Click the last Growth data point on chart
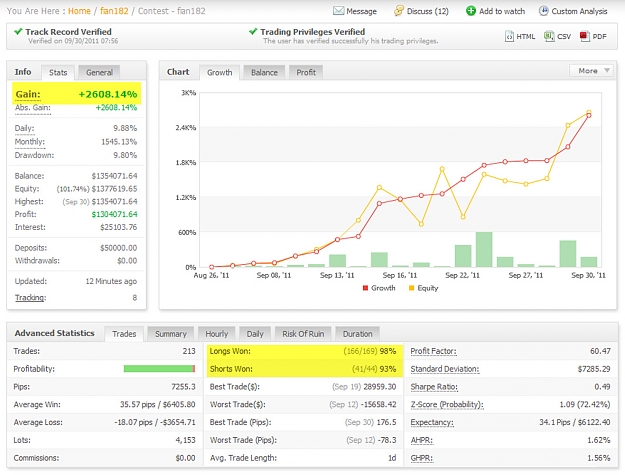This screenshot has width=625, height=475. pos(589,116)
